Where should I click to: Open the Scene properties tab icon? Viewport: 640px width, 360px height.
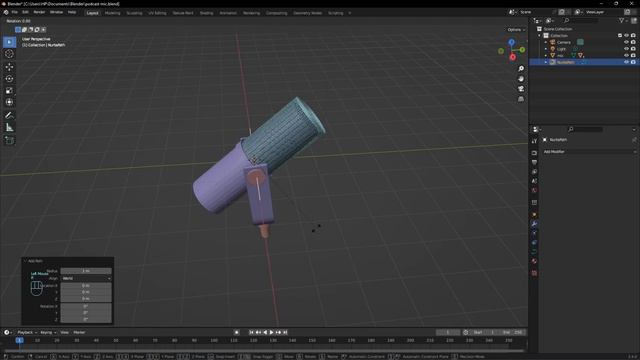tap(534, 181)
